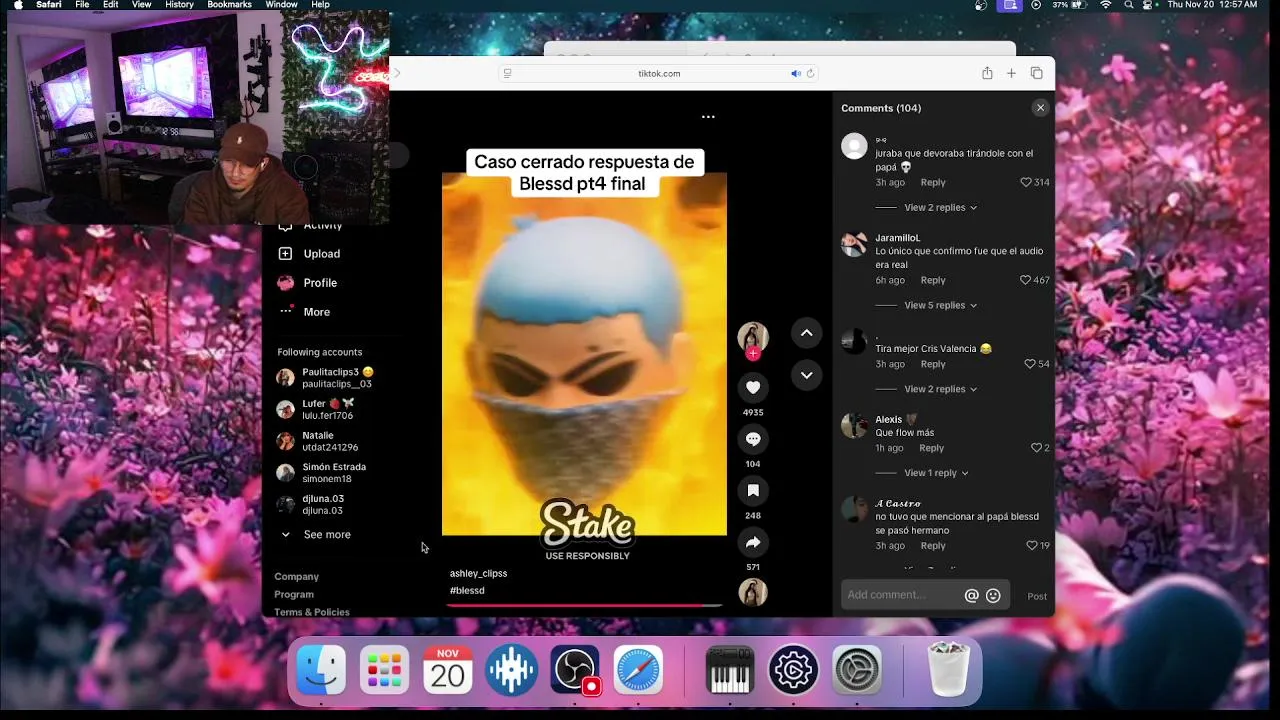Viewport: 1280px width, 720px height.
Task: Reply to A Castro's comment
Action: tap(933, 546)
